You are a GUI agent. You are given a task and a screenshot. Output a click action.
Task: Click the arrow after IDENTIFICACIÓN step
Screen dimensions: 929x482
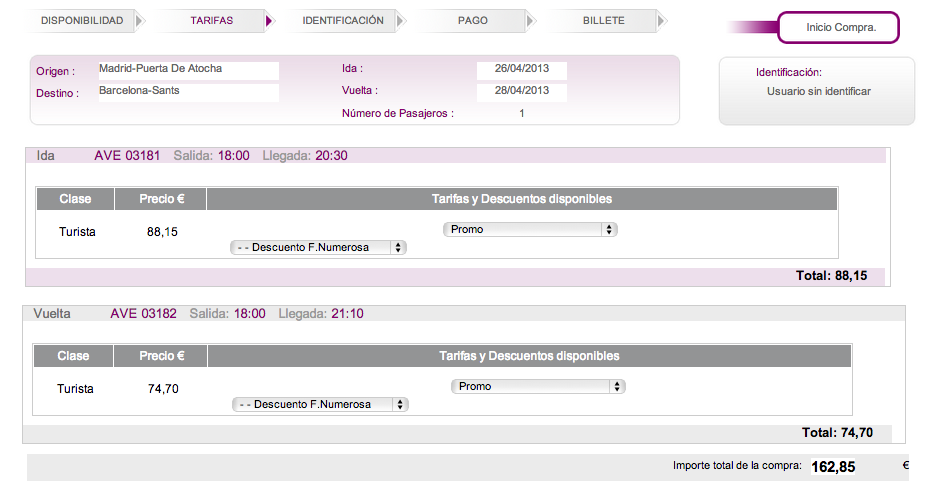pos(400,21)
